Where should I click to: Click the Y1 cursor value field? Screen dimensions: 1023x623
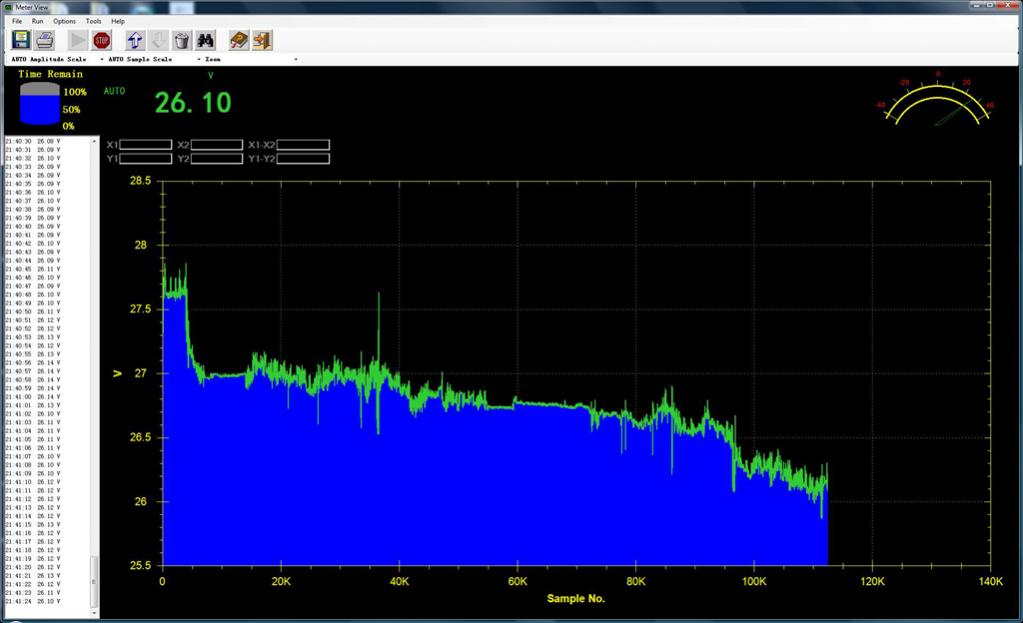[145, 159]
